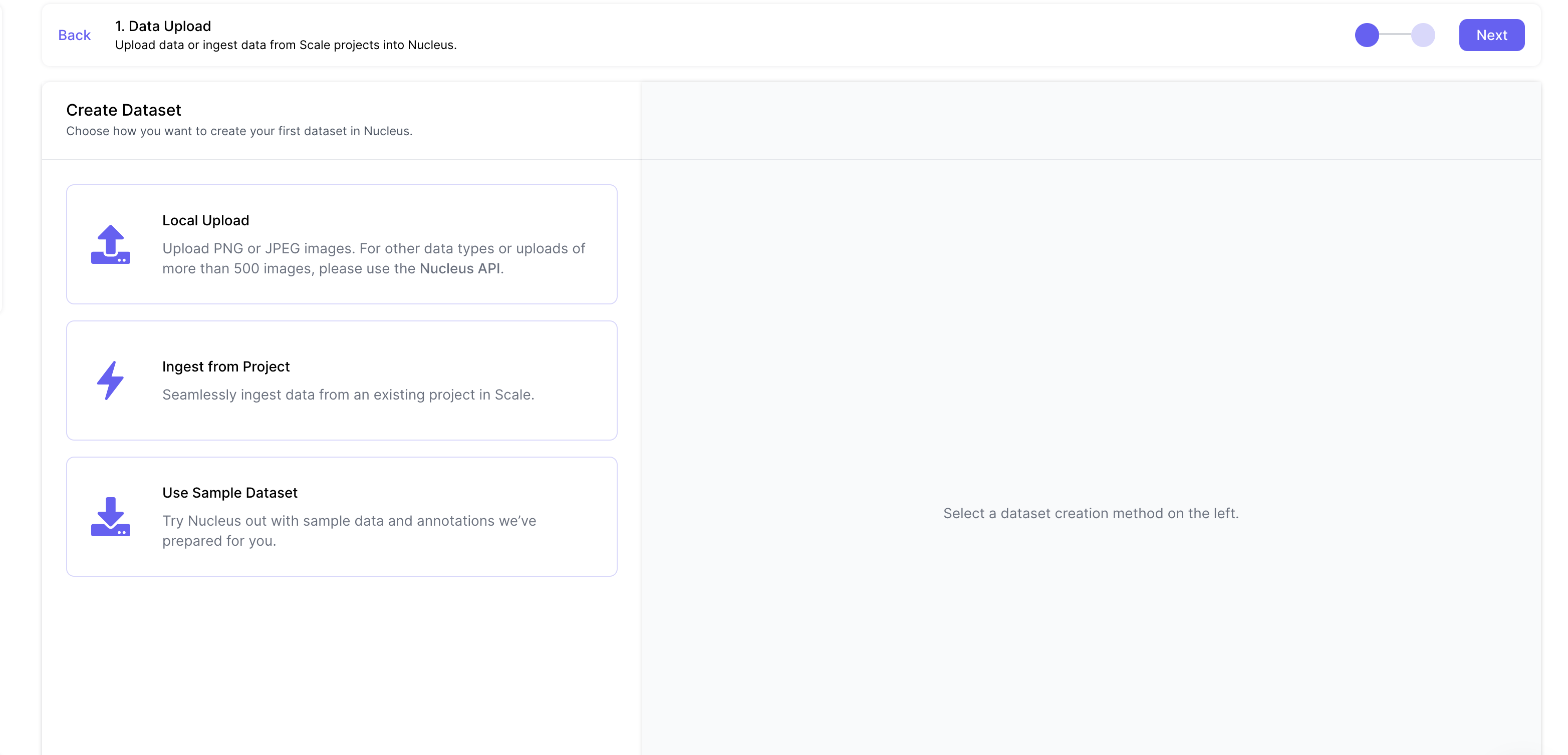Click the Local Upload arrow tray icon
Viewport: 1568px width, 755px height.
[110, 244]
